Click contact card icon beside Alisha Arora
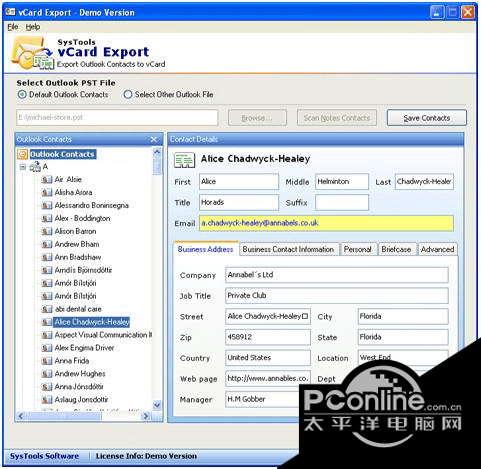Screen dimensions: 481x469 pos(47,193)
